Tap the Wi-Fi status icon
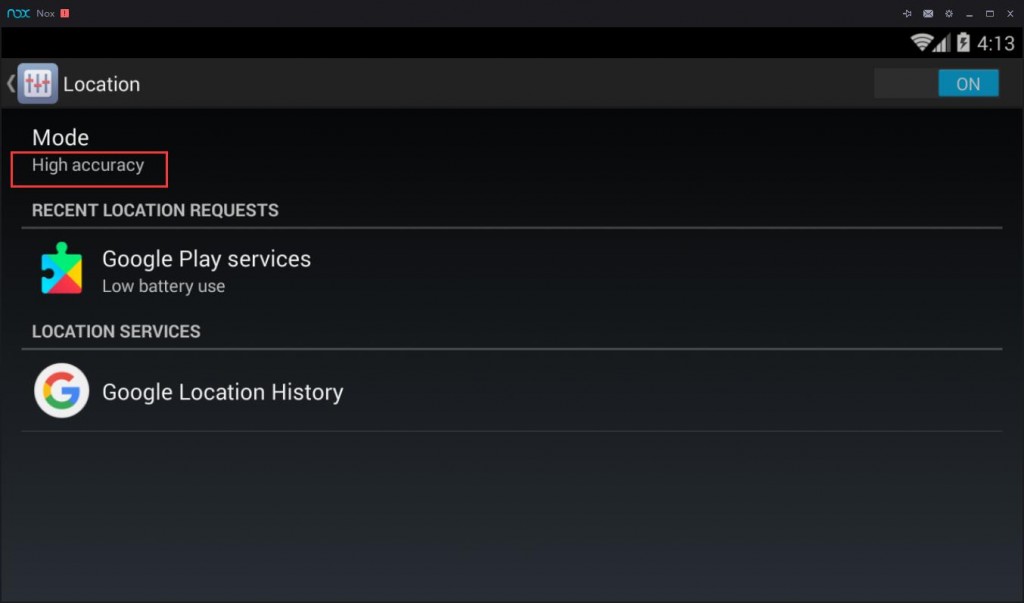The image size is (1024, 603). point(921,43)
